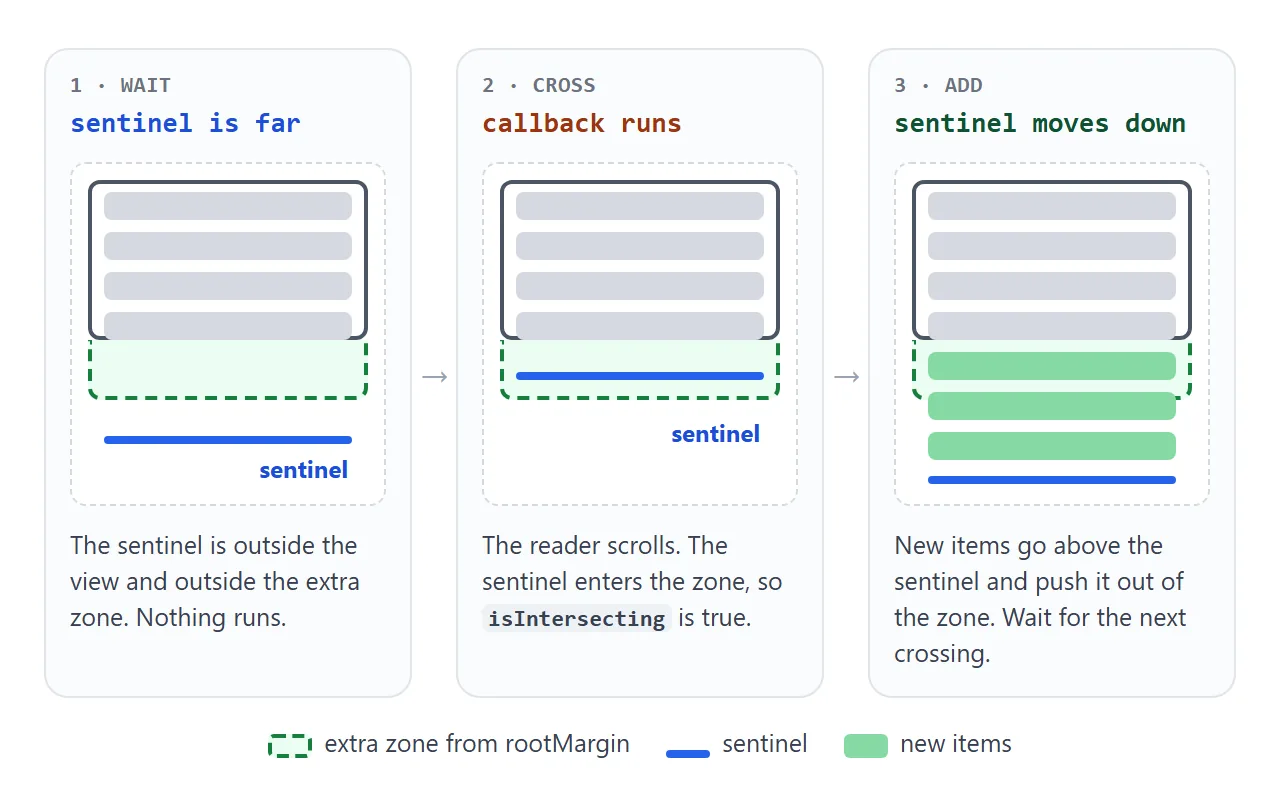The height and width of the screenshot is (810, 1280).
Task: Click the "extra zone from rootMargin" legend label
Action: 477,744
